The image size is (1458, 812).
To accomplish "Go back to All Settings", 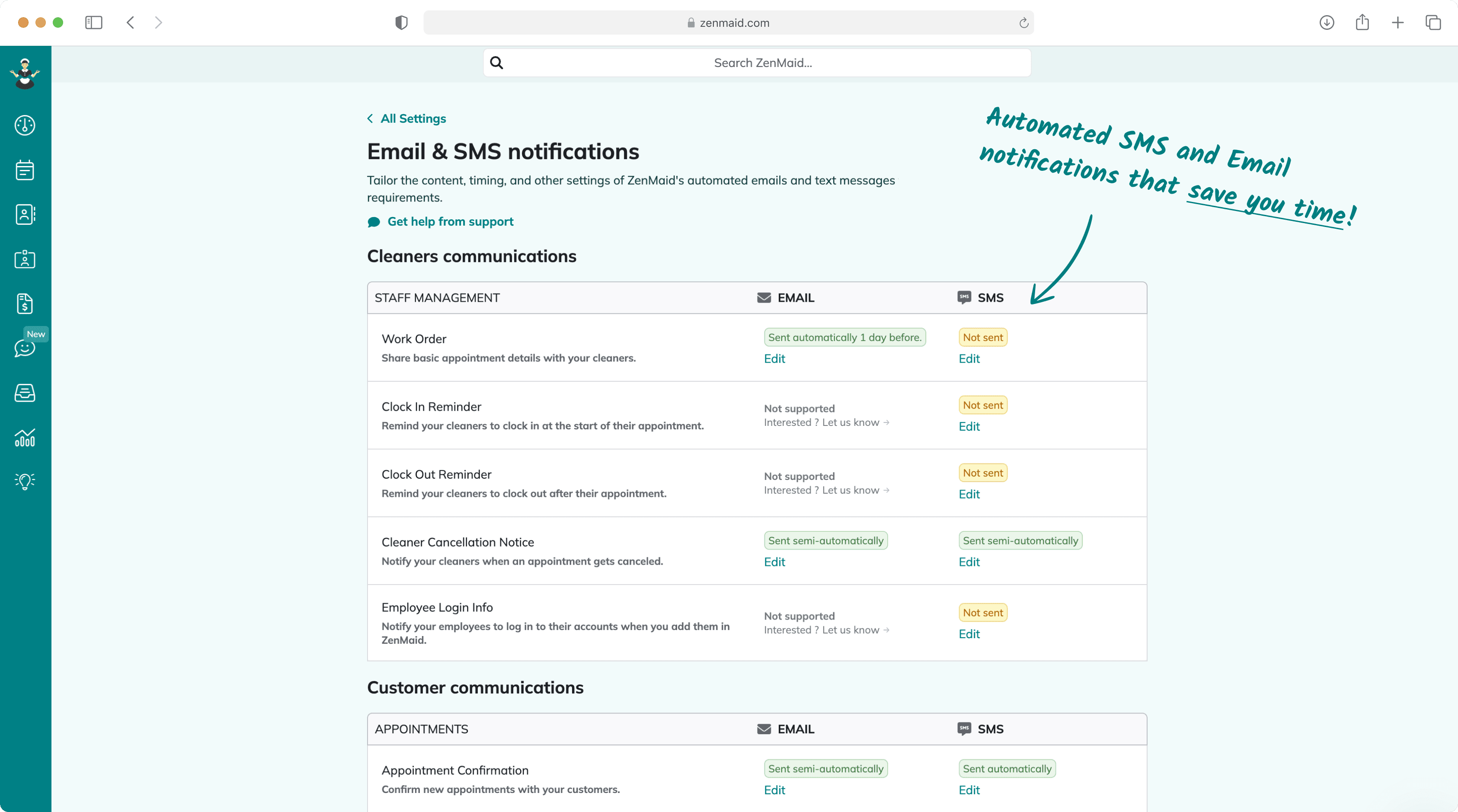I will pyautogui.click(x=412, y=118).
